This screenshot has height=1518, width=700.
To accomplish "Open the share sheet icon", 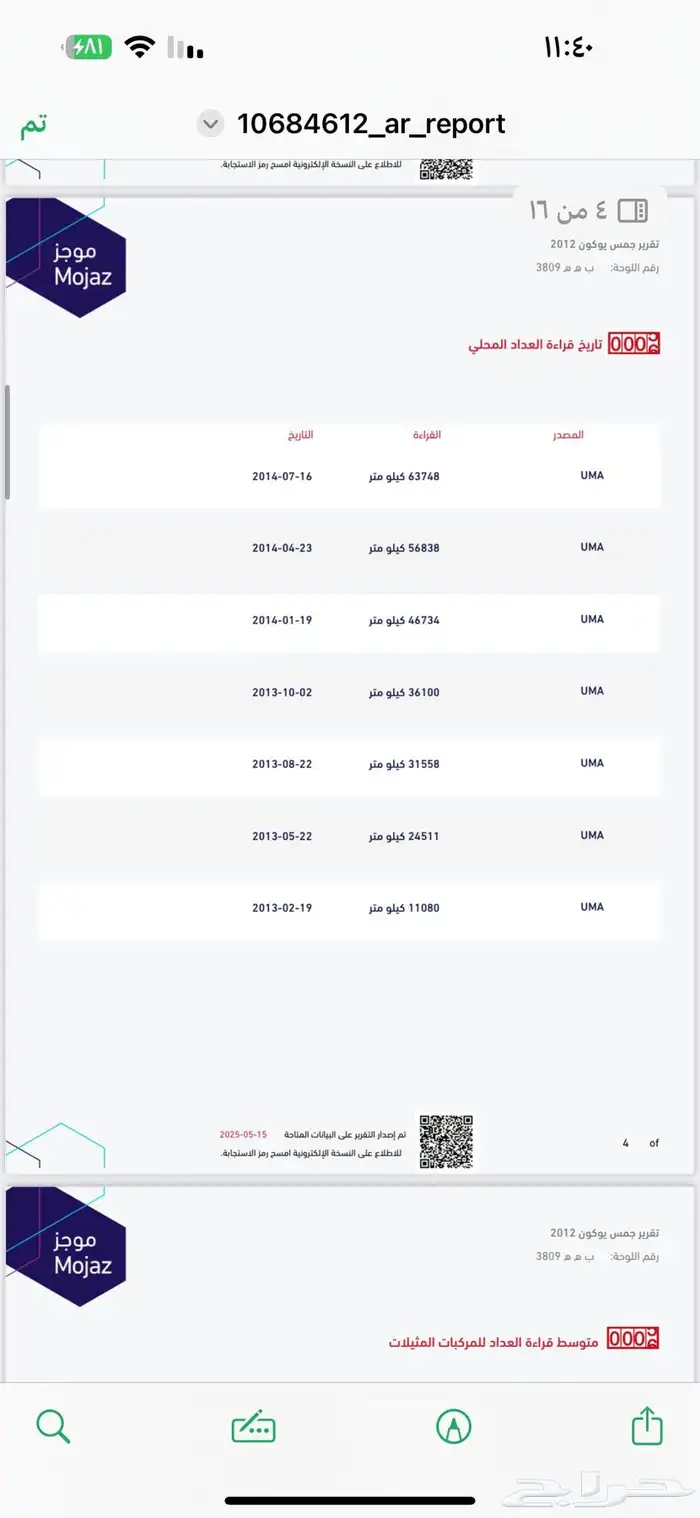I will pos(647,1424).
